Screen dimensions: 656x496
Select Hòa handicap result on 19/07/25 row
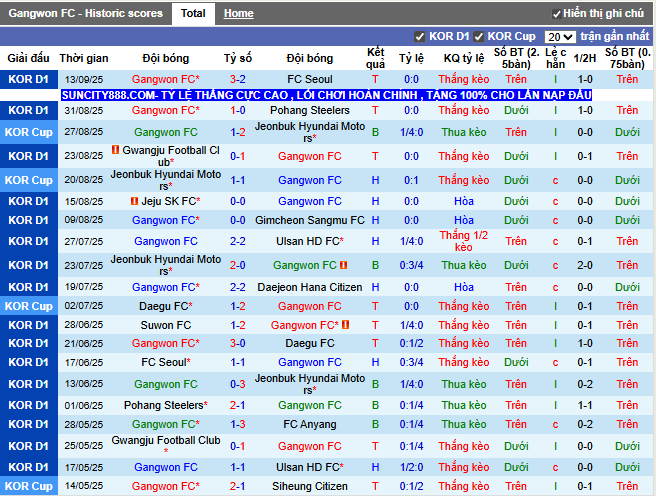click(x=464, y=287)
